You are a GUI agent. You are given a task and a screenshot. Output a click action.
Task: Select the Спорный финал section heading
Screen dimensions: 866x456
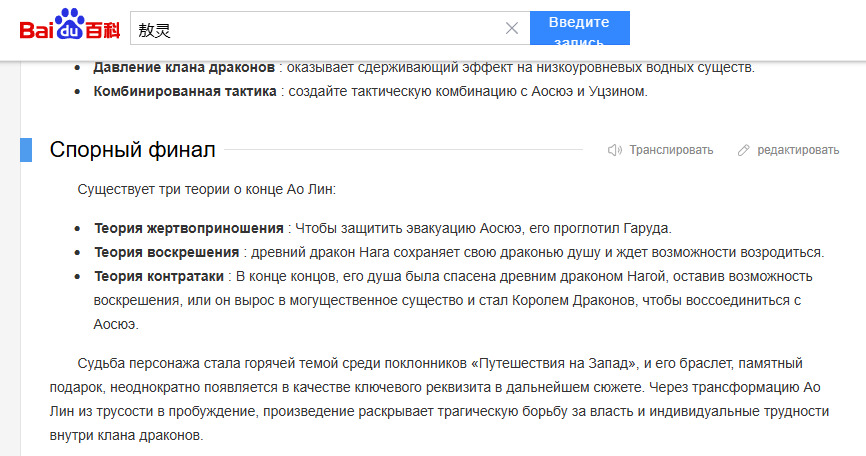tap(132, 150)
